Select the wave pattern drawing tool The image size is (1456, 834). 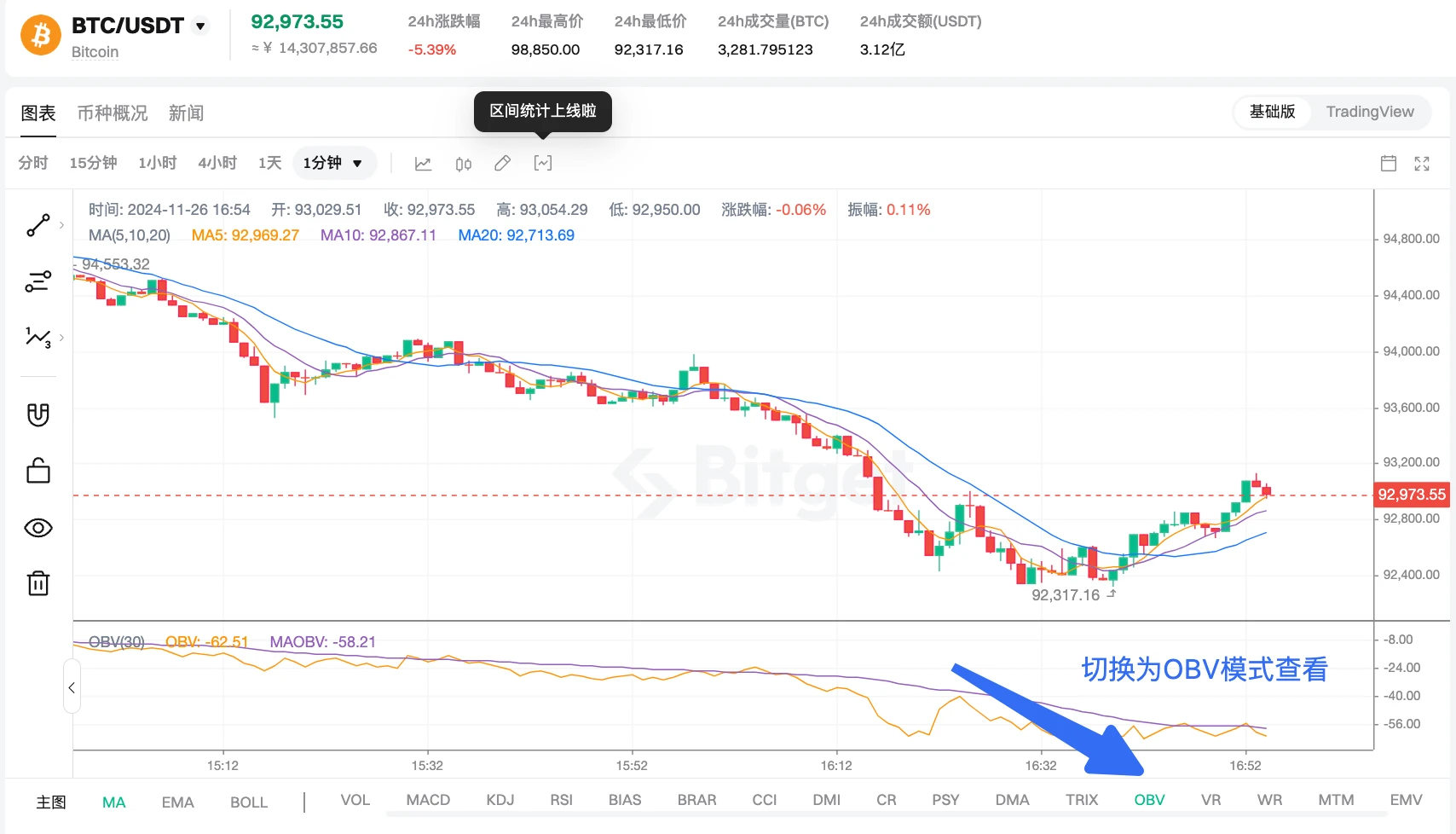tap(38, 338)
